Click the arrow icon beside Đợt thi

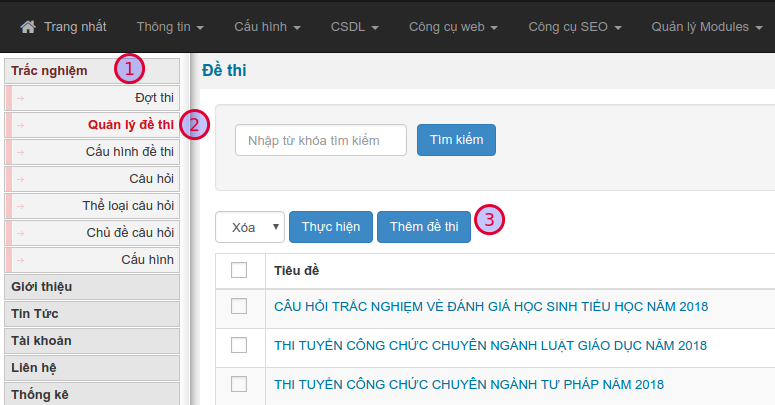[21, 98]
